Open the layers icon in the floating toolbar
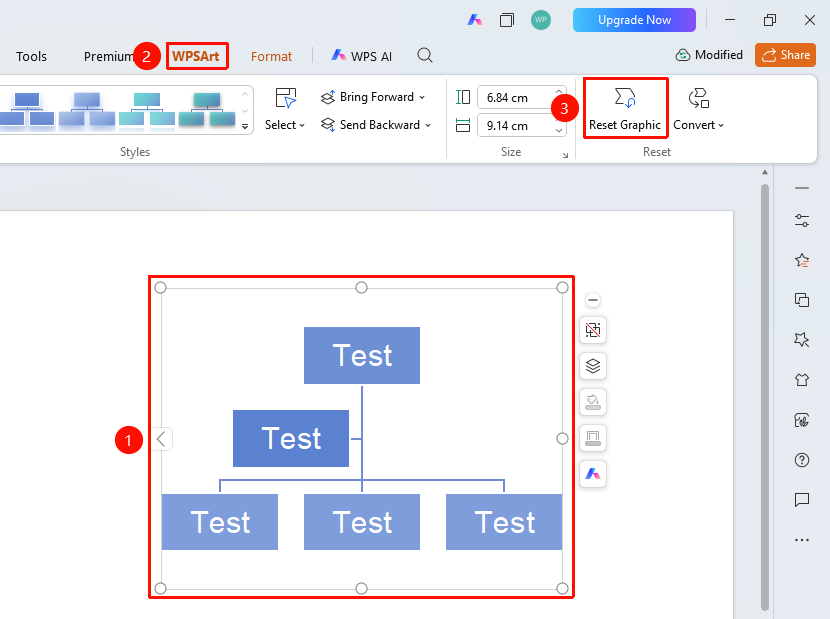Viewport: 830px width, 619px height. click(593, 366)
